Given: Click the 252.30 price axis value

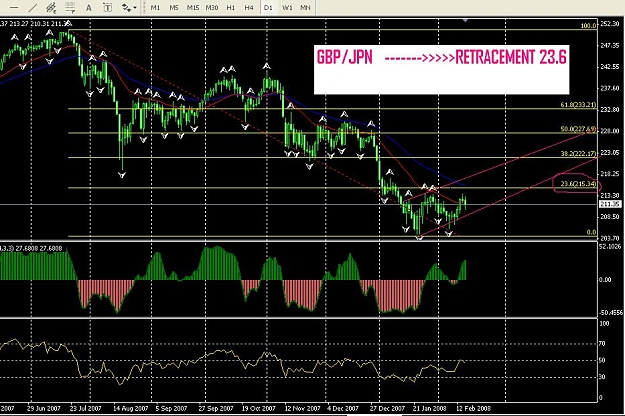Looking at the screenshot, I should (x=610, y=24).
